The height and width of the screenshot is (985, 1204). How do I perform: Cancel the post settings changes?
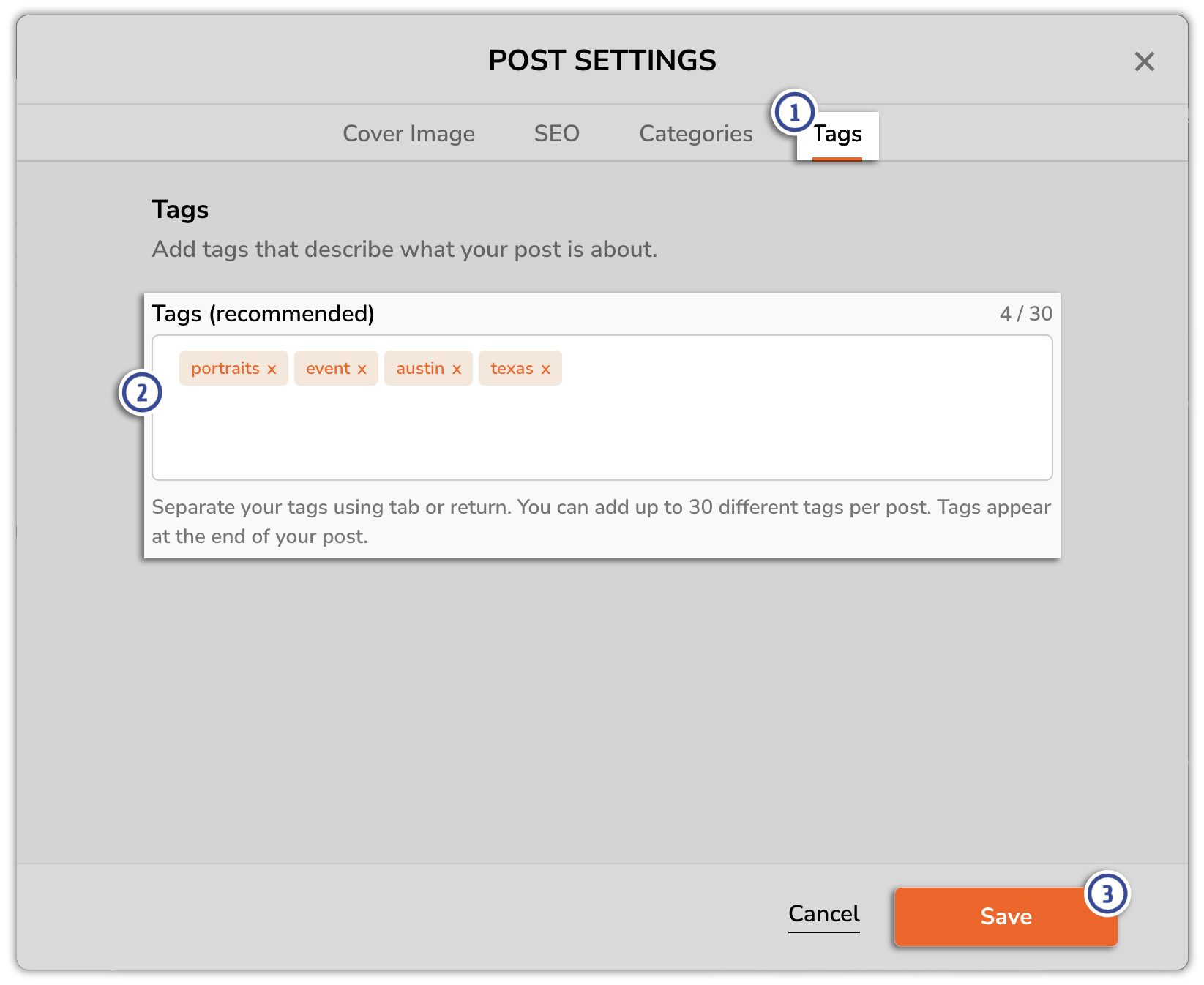[x=824, y=914]
